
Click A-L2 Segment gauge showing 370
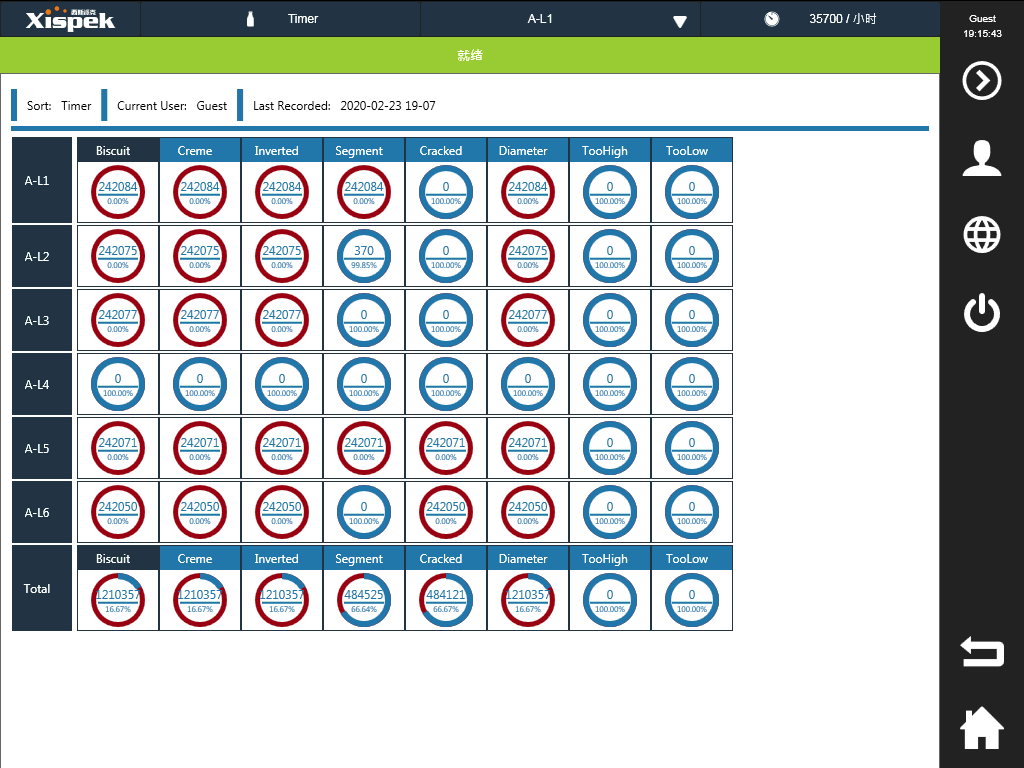click(x=364, y=256)
